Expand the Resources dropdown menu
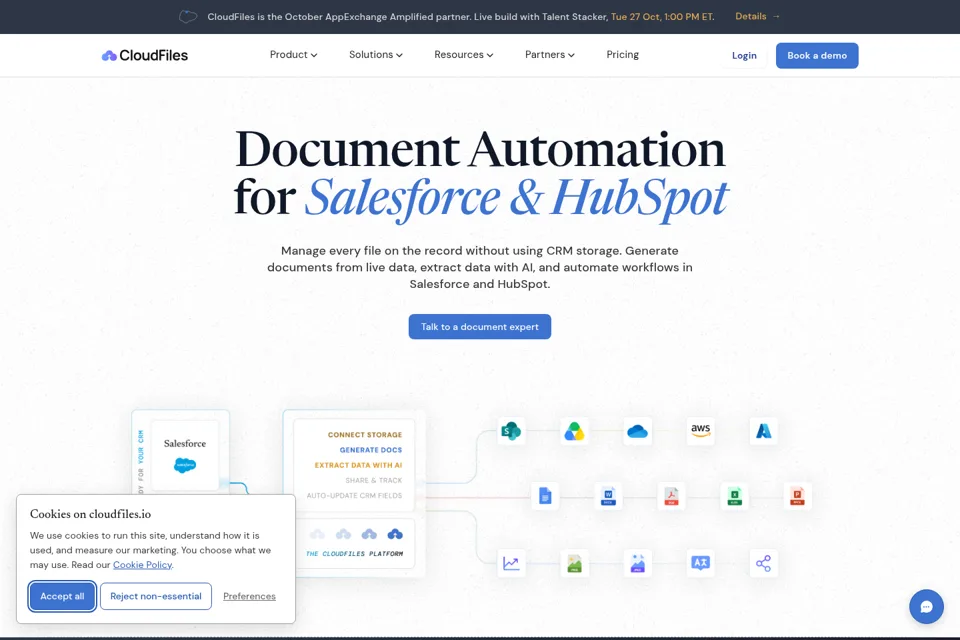This screenshot has width=960, height=640. coord(463,55)
